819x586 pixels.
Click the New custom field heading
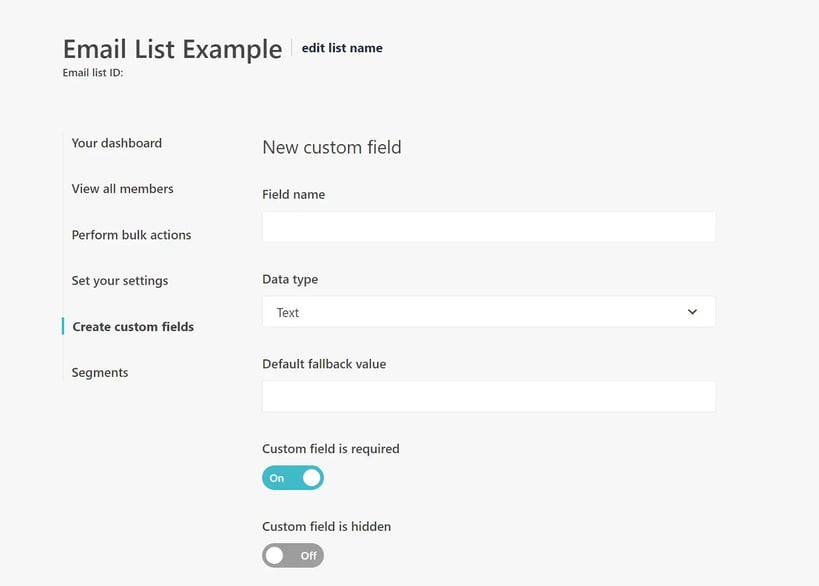pyautogui.click(x=332, y=147)
